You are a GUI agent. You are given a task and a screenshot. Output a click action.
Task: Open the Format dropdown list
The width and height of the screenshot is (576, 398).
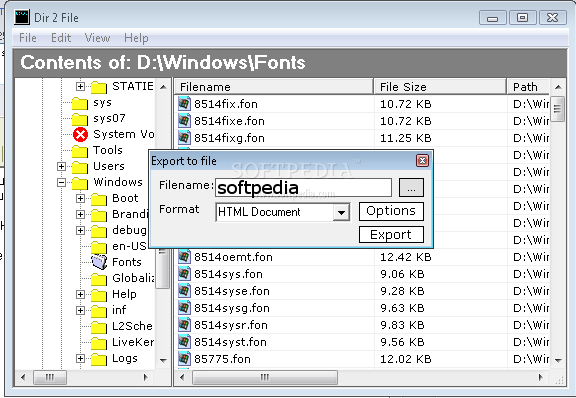(341, 212)
